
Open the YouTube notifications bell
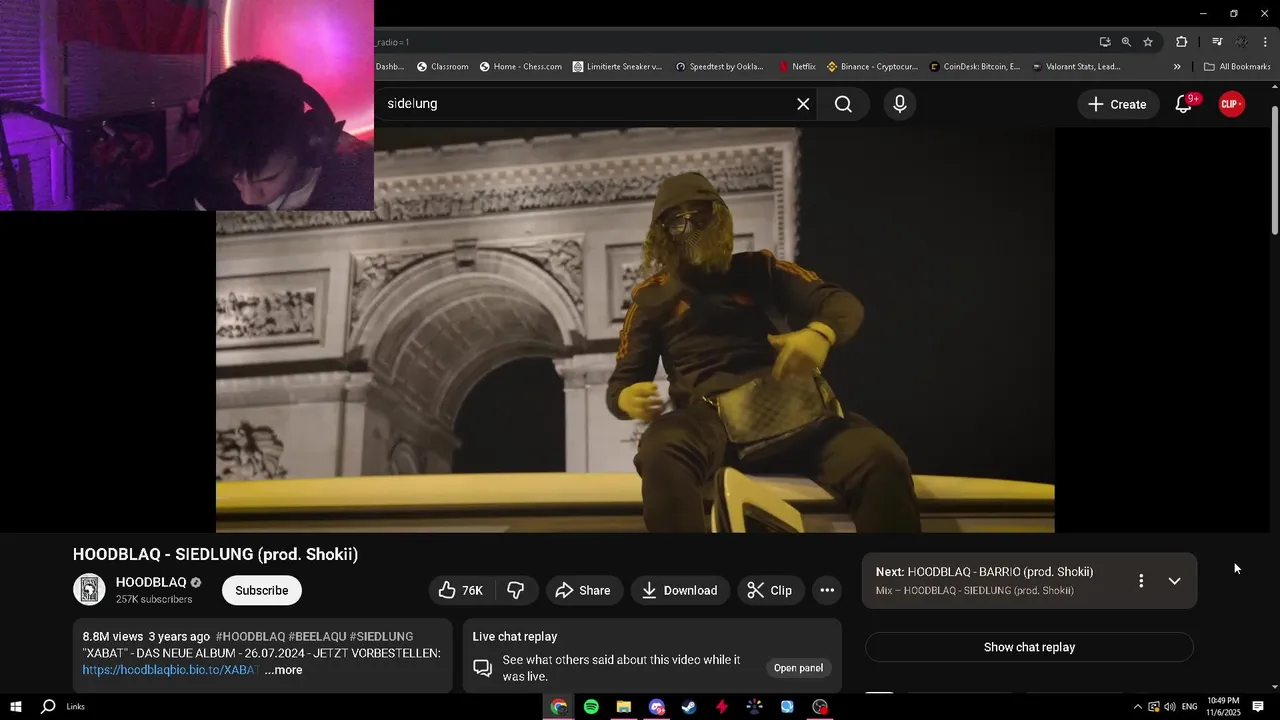coord(1184,104)
